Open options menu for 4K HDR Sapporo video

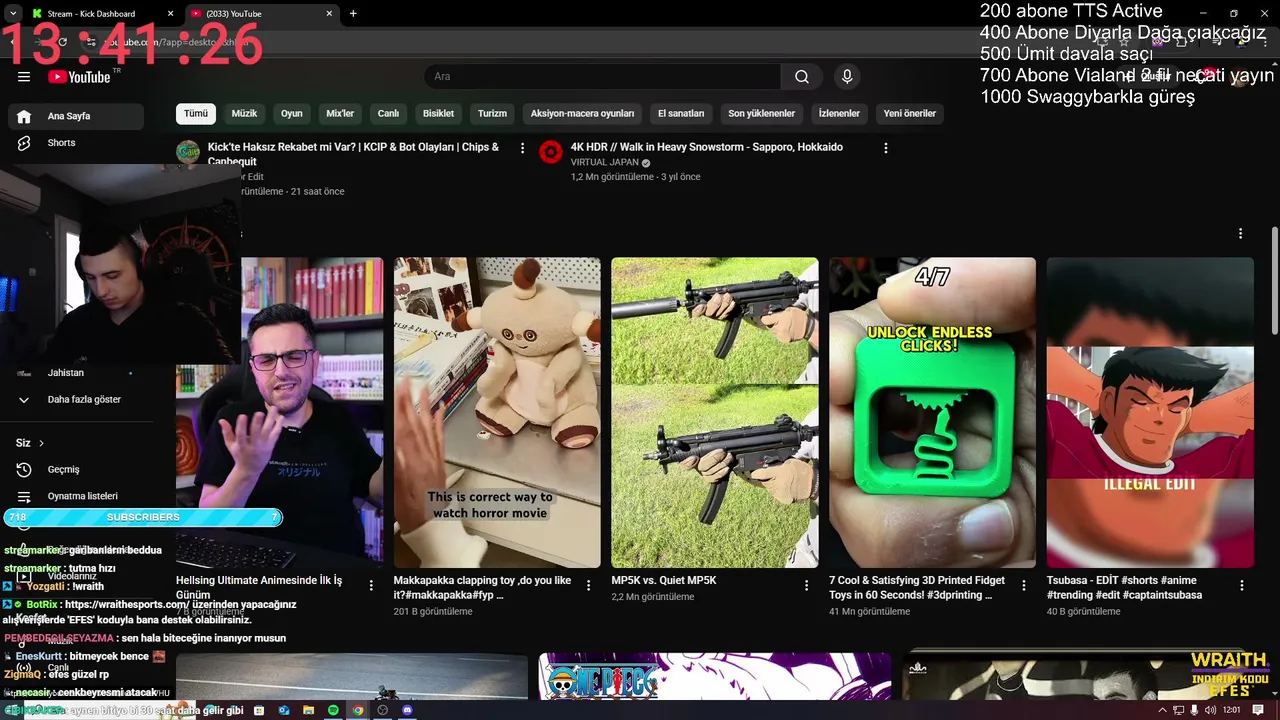(x=885, y=148)
